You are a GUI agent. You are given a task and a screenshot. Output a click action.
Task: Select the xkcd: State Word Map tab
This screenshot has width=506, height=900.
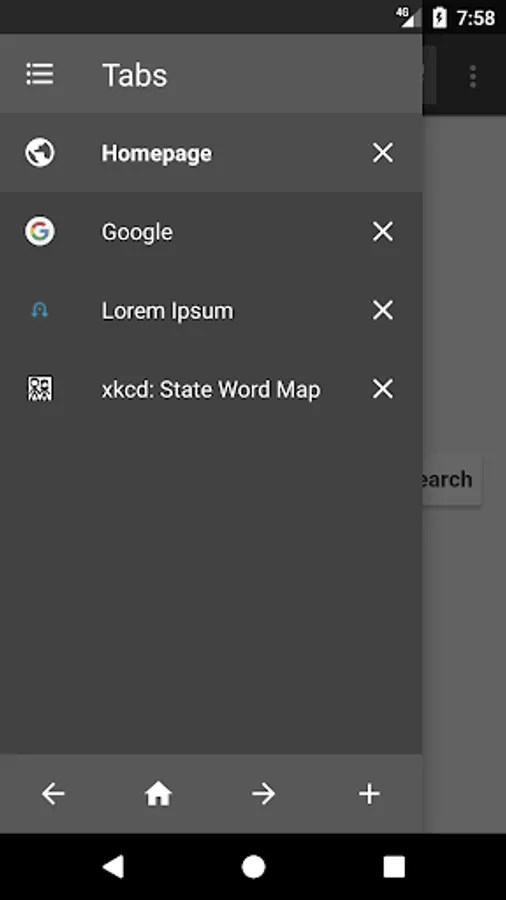(x=211, y=389)
